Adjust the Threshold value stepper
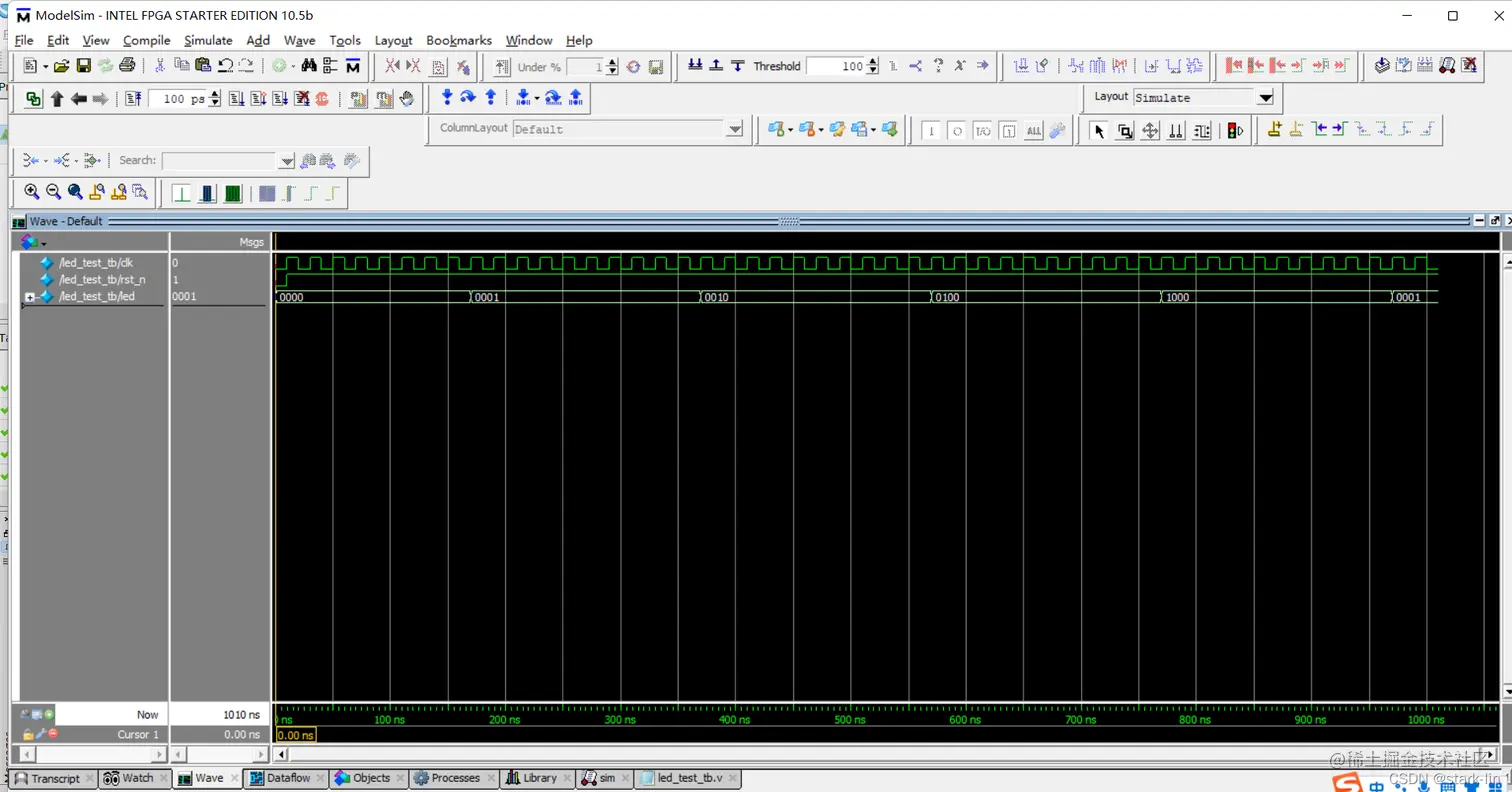This screenshot has width=1512, height=792. (x=873, y=66)
